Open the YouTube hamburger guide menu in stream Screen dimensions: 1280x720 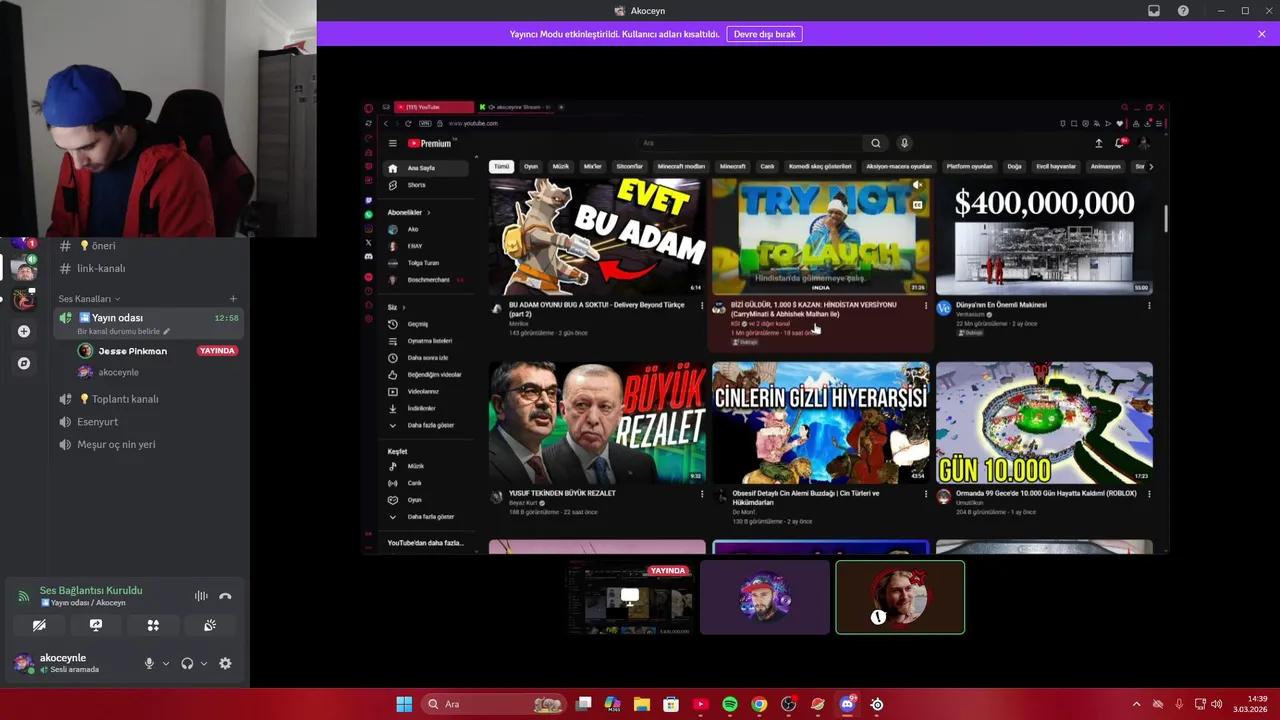pos(392,143)
